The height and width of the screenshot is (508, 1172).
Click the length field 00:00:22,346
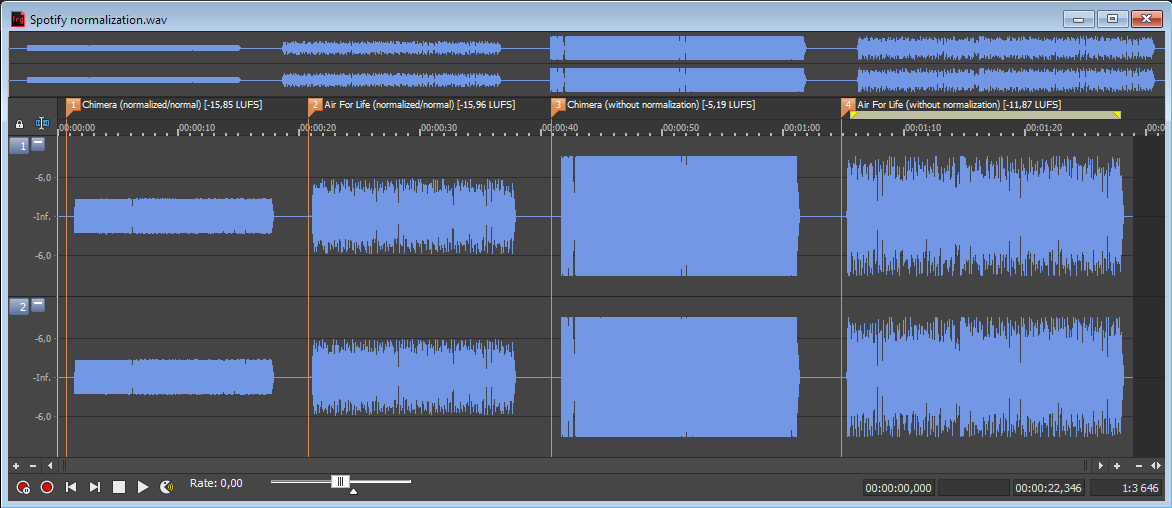(x=1049, y=488)
